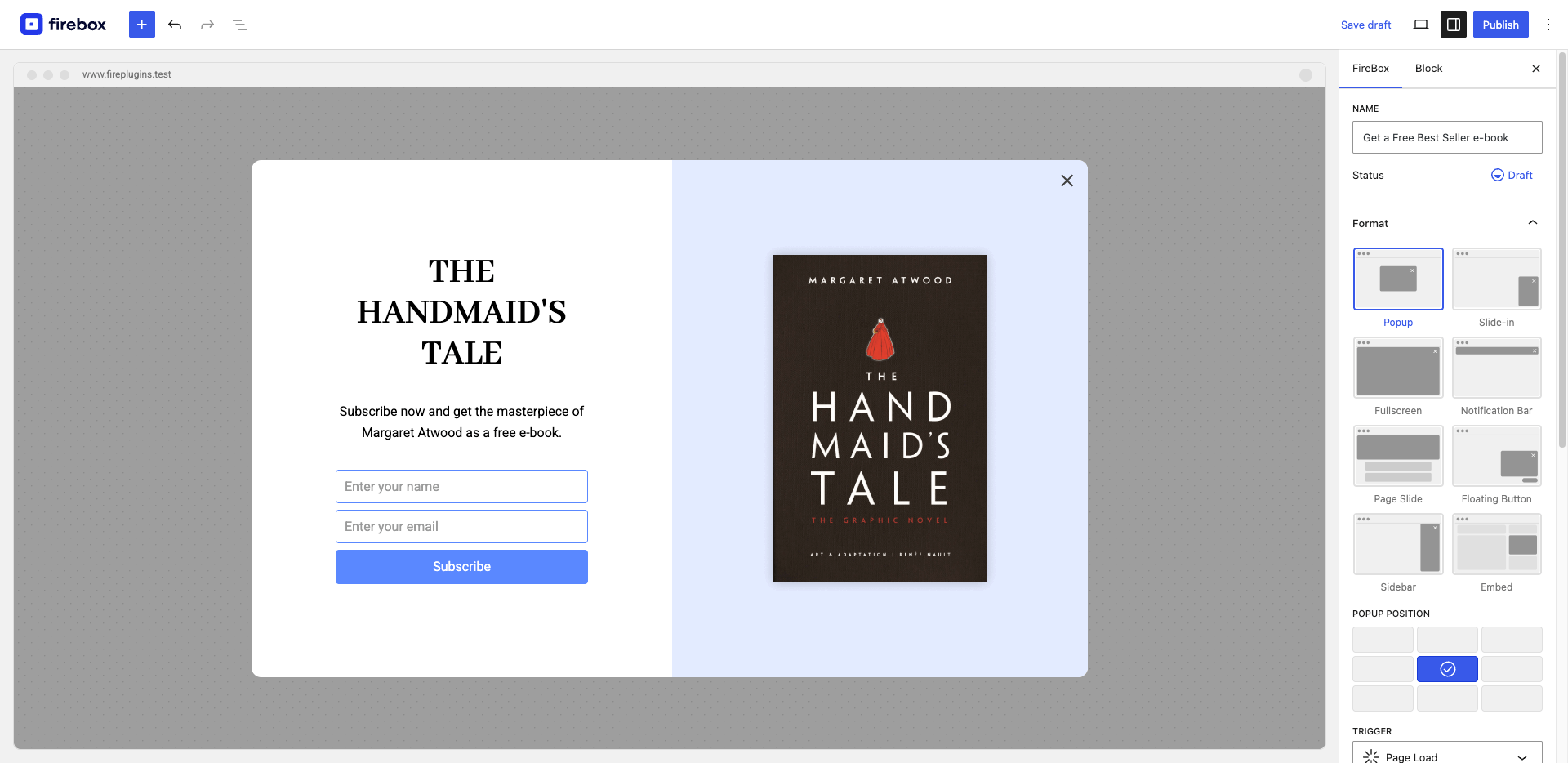Viewport: 1568px width, 763px height.
Task: Click the Subscribe button in the popup
Action: (461, 567)
